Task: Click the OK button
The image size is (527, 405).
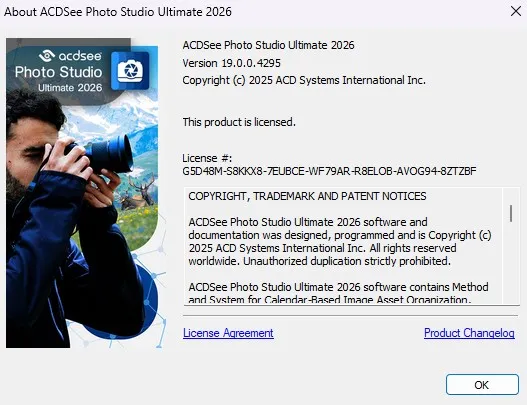Action: coord(482,384)
